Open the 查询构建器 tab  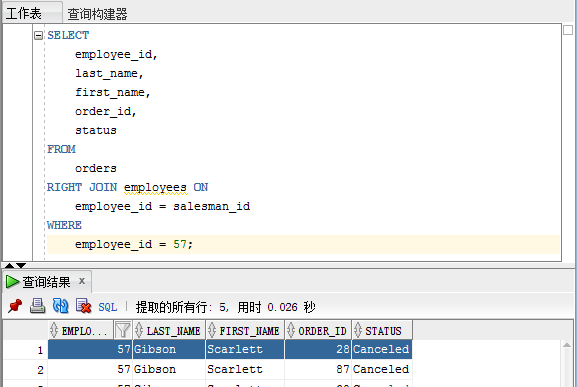(97, 14)
